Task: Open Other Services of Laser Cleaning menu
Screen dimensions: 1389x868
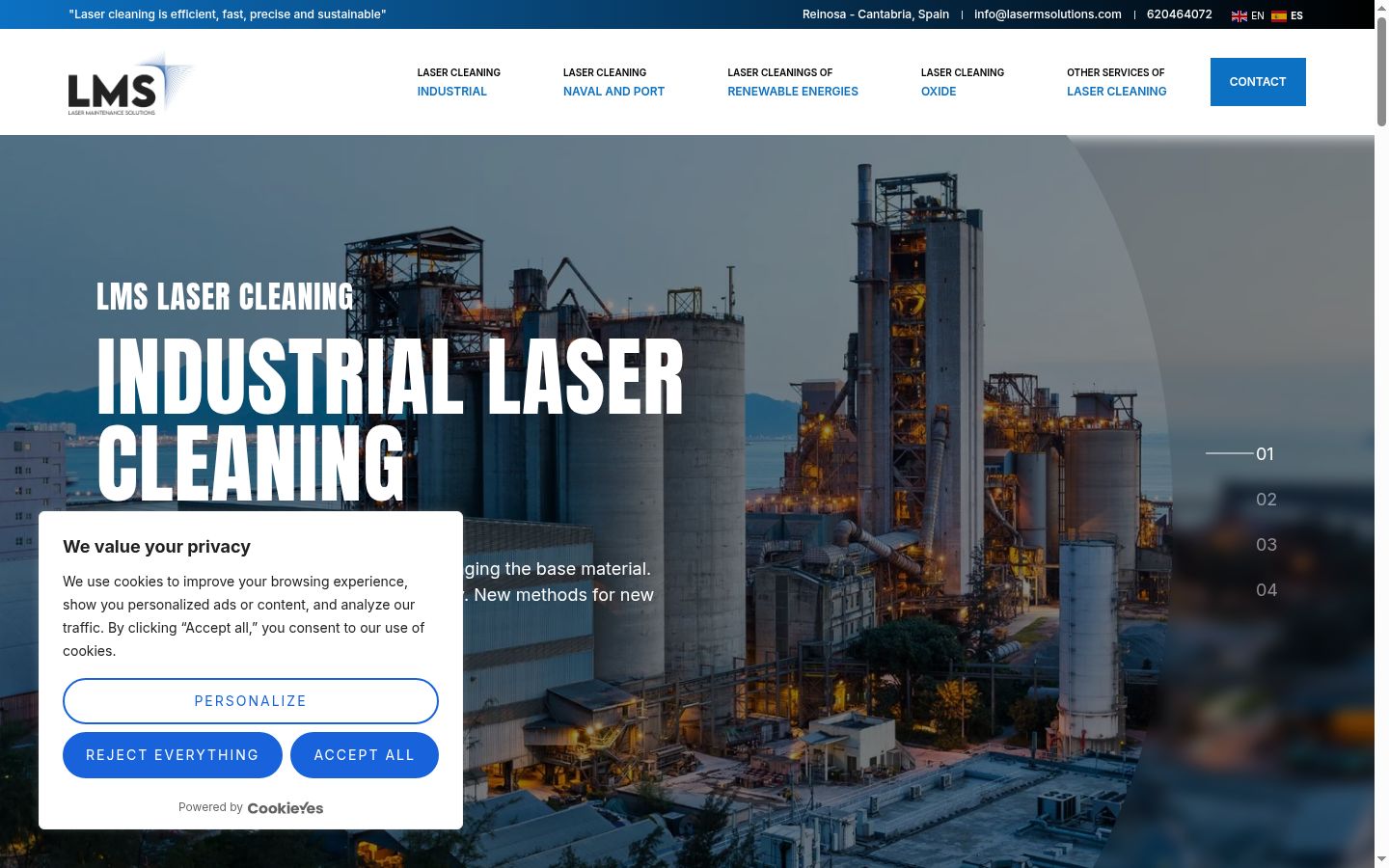Action: point(1117,82)
